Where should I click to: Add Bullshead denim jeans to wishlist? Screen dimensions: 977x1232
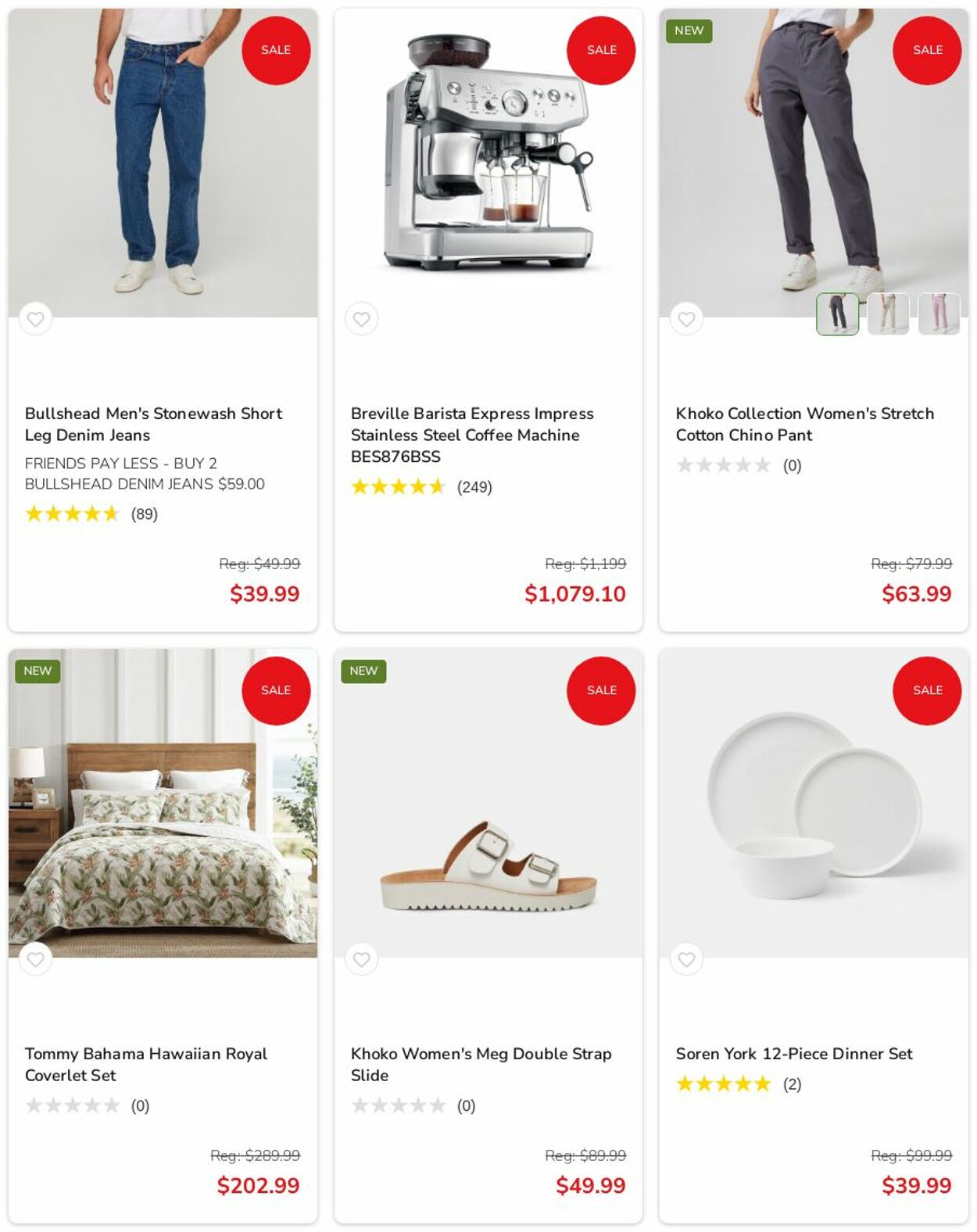[x=35, y=319]
